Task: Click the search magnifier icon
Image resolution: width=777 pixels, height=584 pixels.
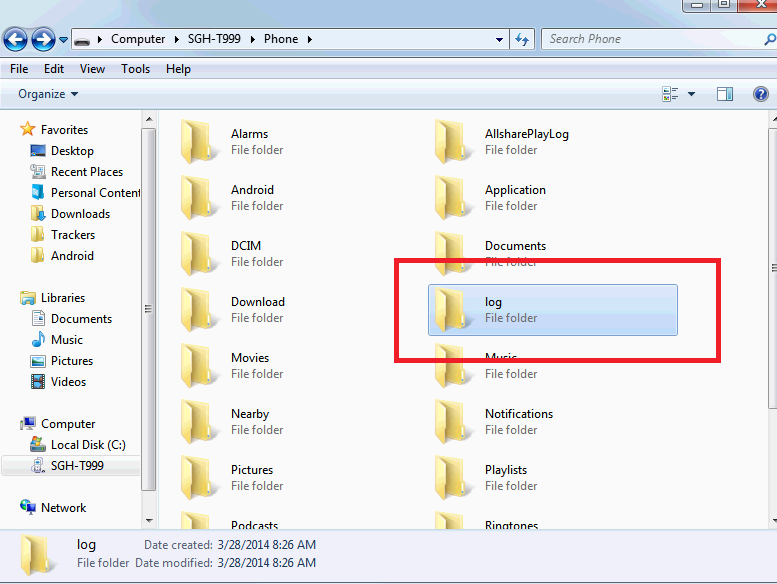Action: coord(770,39)
